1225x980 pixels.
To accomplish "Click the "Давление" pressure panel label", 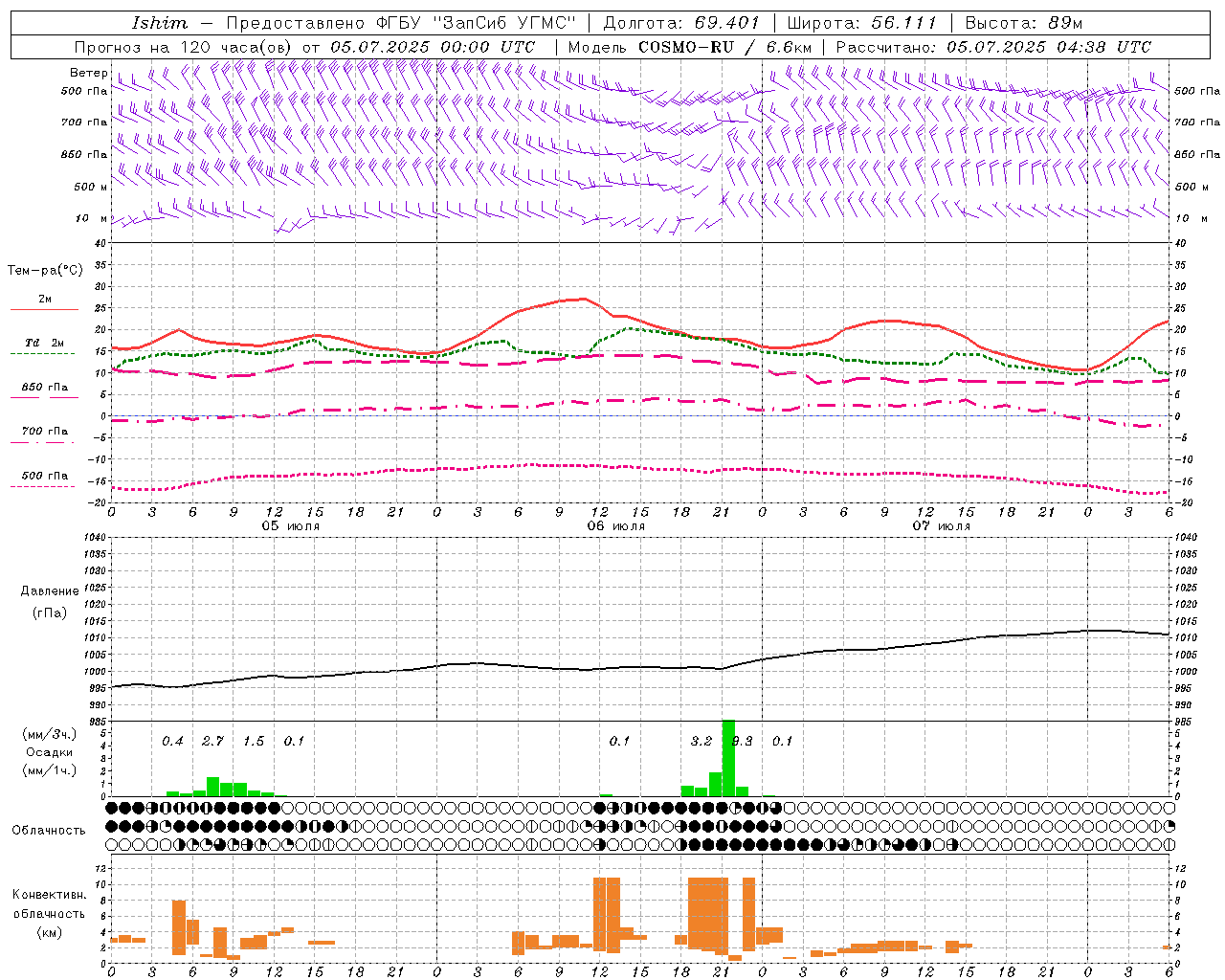I will point(50,591).
